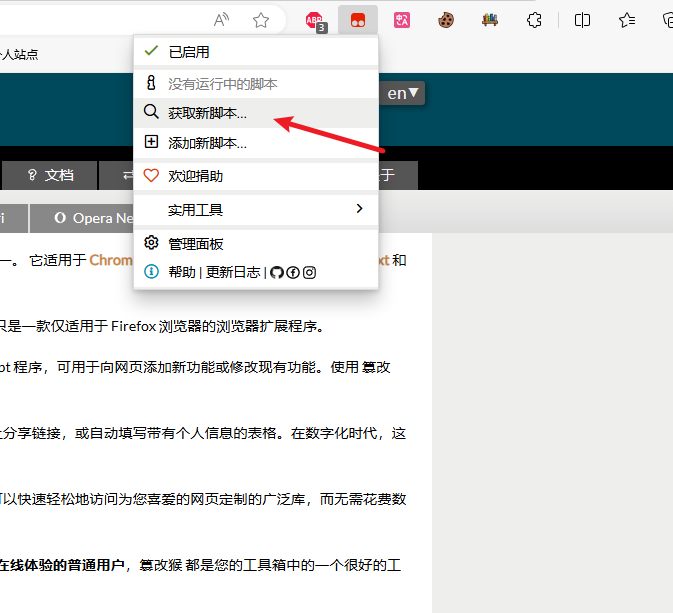Click the star to favorite this page
Viewport: 673px width, 613px height.
click(x=261, y=20)
